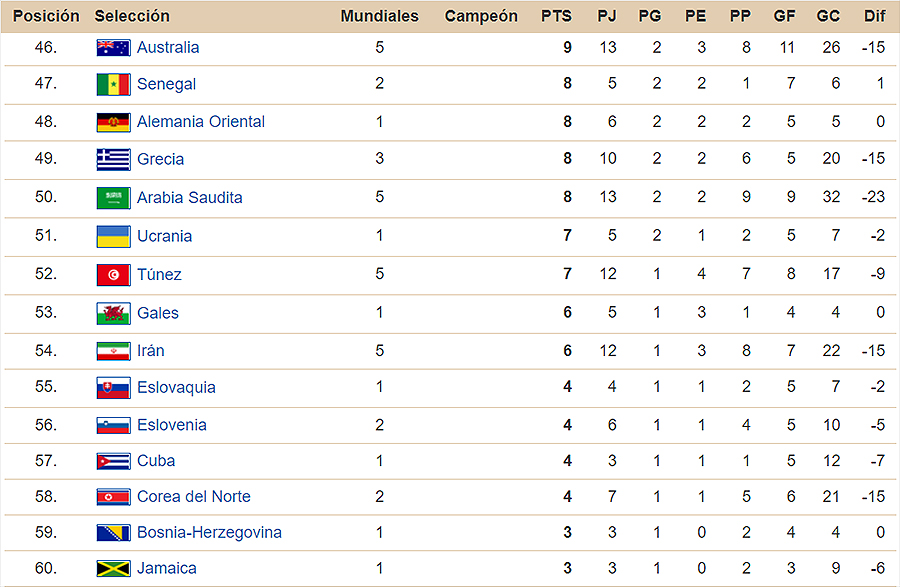Click the Arabia Saudita flag icon
Image resolution: width=900 pixels, height=587 pixels.
pos(113,197)
